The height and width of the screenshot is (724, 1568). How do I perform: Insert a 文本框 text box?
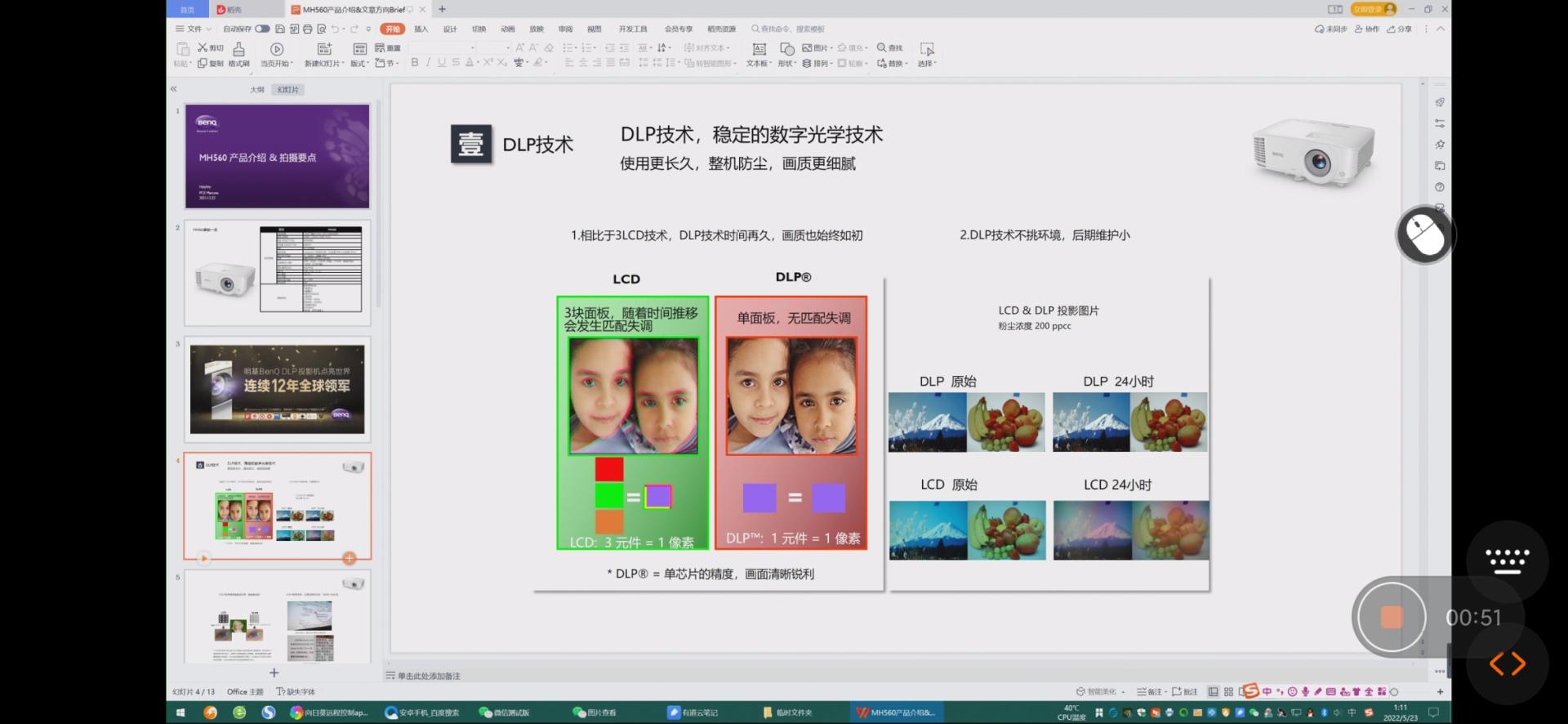tap(759, 55)
